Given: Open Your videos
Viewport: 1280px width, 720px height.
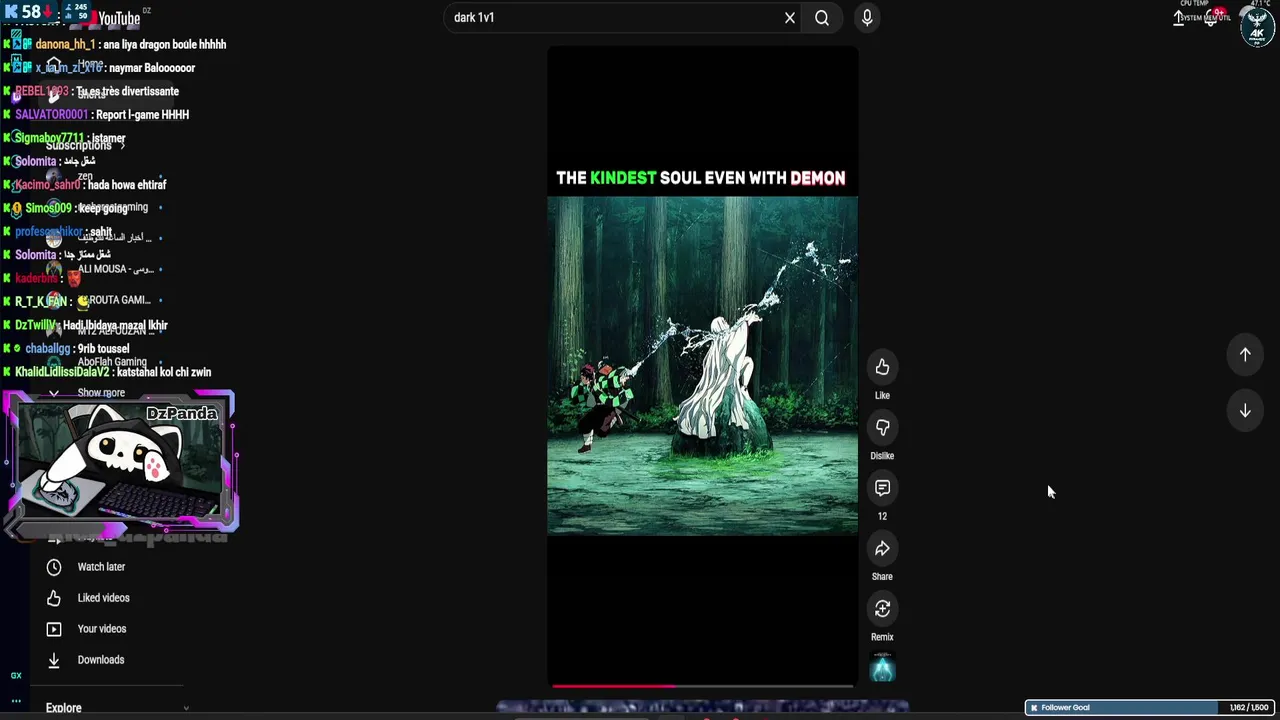Looking at the screenshot, I should pos(101,629).
